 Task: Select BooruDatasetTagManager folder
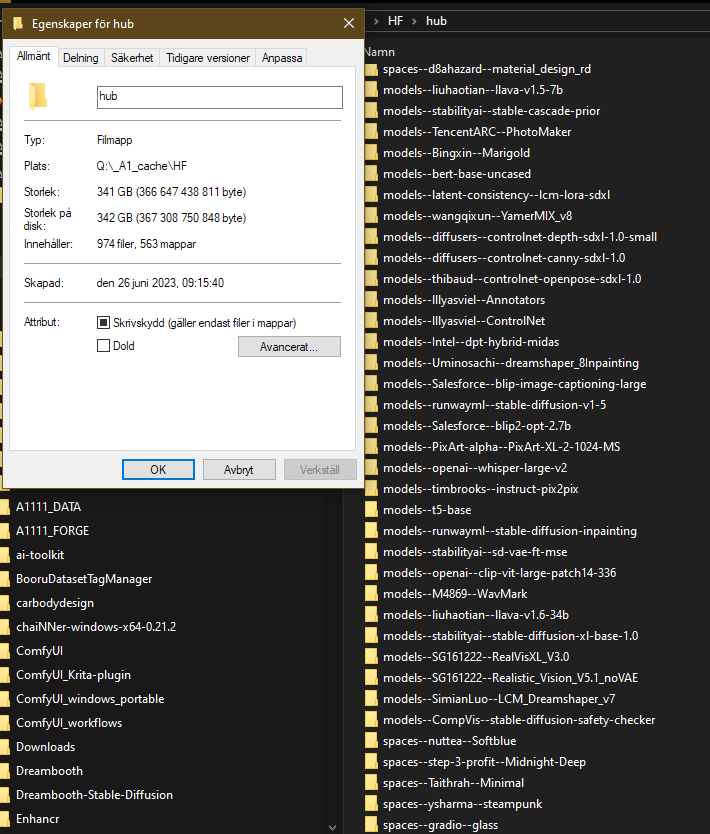(84, 579)
